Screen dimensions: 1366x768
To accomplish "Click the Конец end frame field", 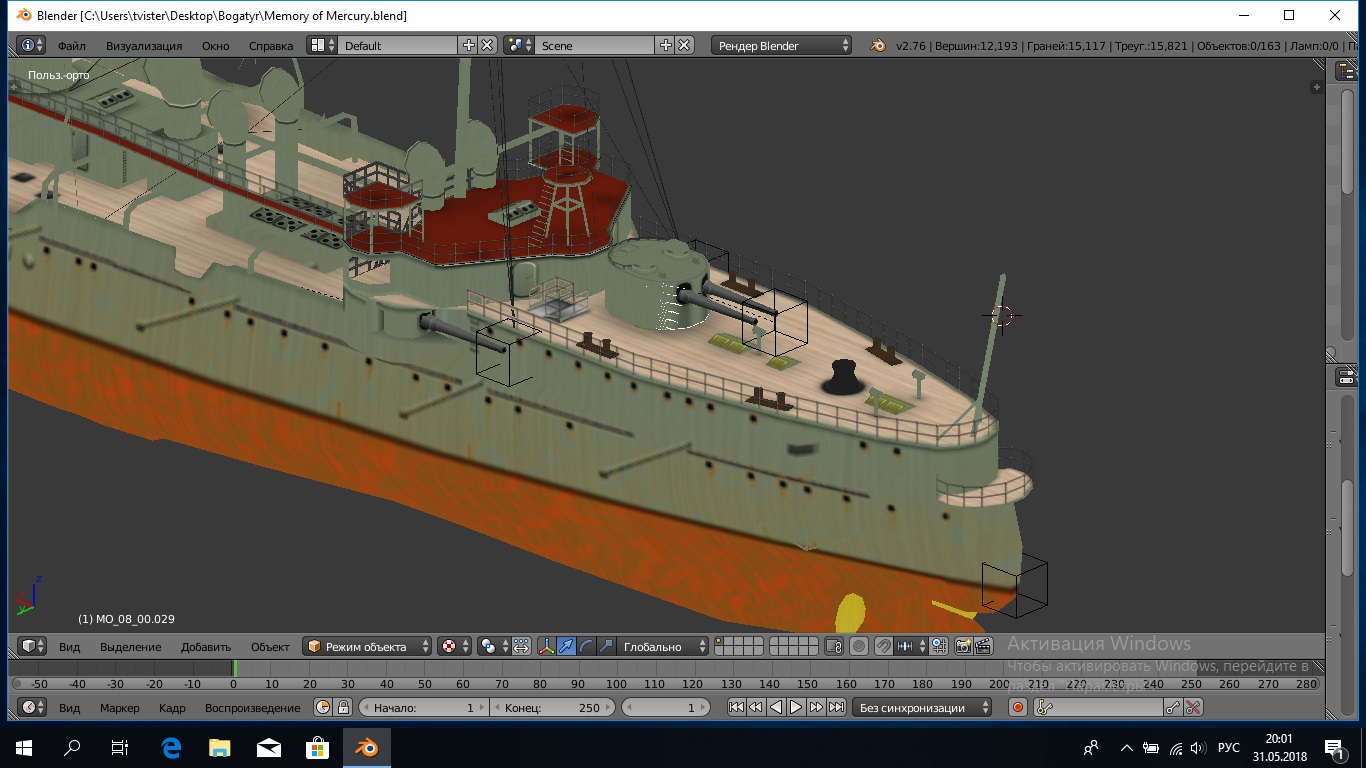I will tap(552, 707).
